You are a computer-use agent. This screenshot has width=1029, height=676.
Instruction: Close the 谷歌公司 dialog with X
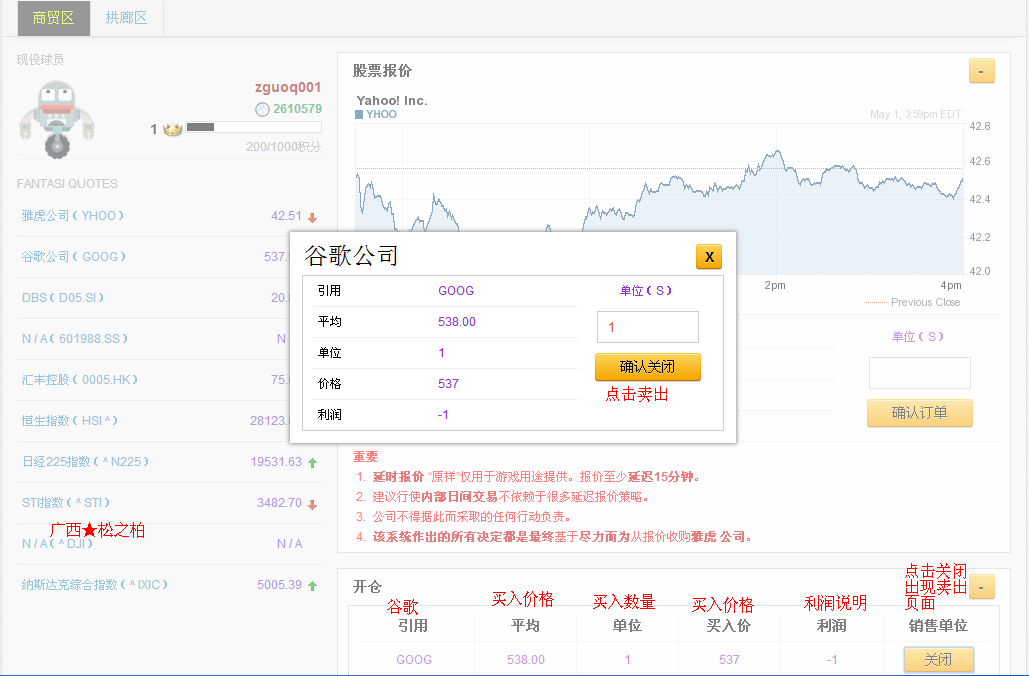[x=709, y=257]
